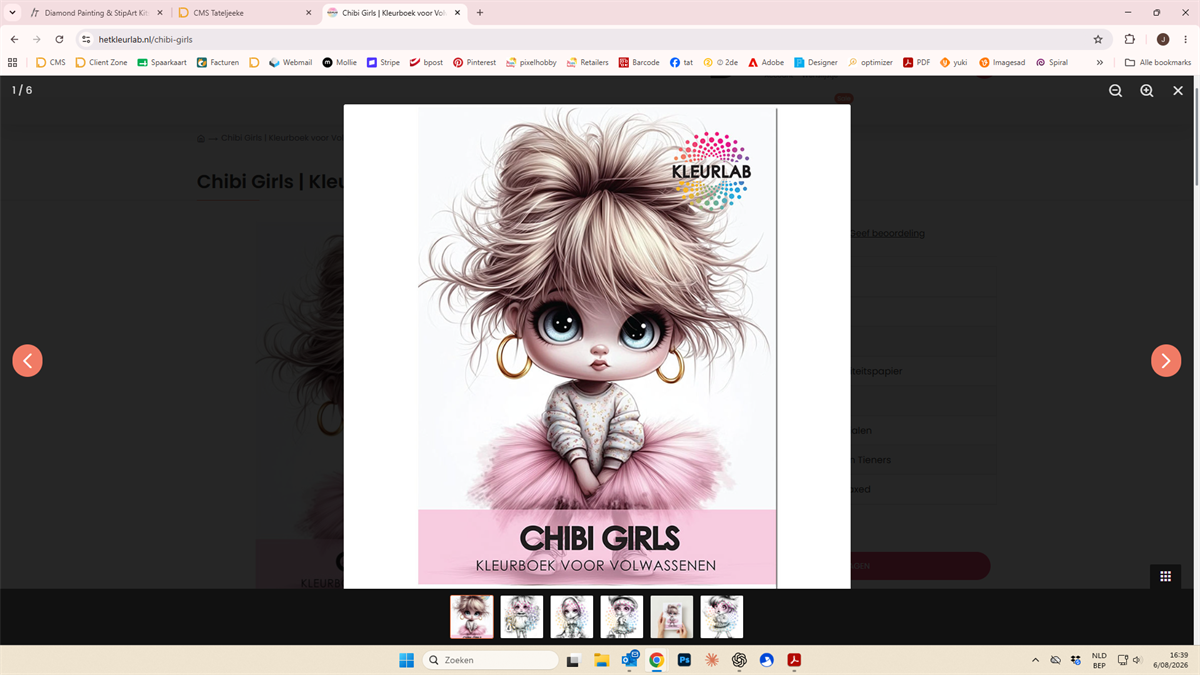Open the tab search dropdown
The width and height of the screenshot is (1200, 675).
pyautogui.click(x=11, y=13)
